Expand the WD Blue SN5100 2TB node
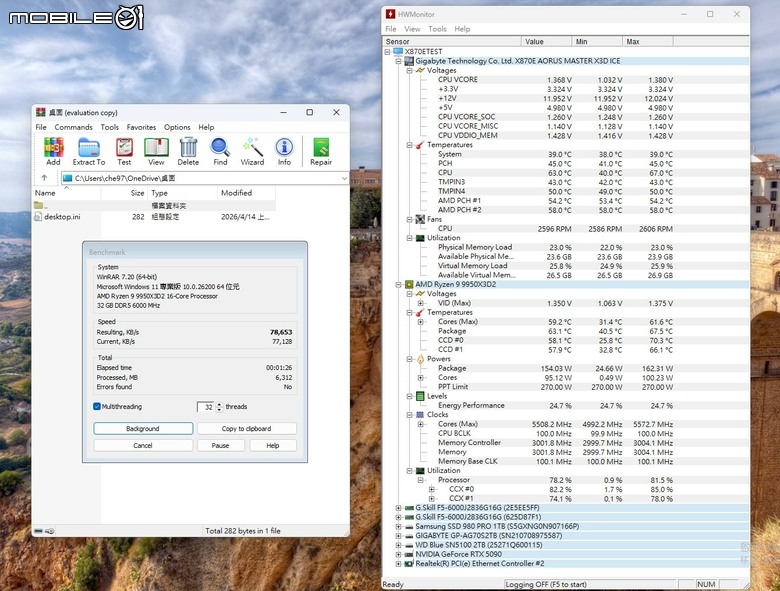This screenshot has height=591, width=780. [398, 545]
